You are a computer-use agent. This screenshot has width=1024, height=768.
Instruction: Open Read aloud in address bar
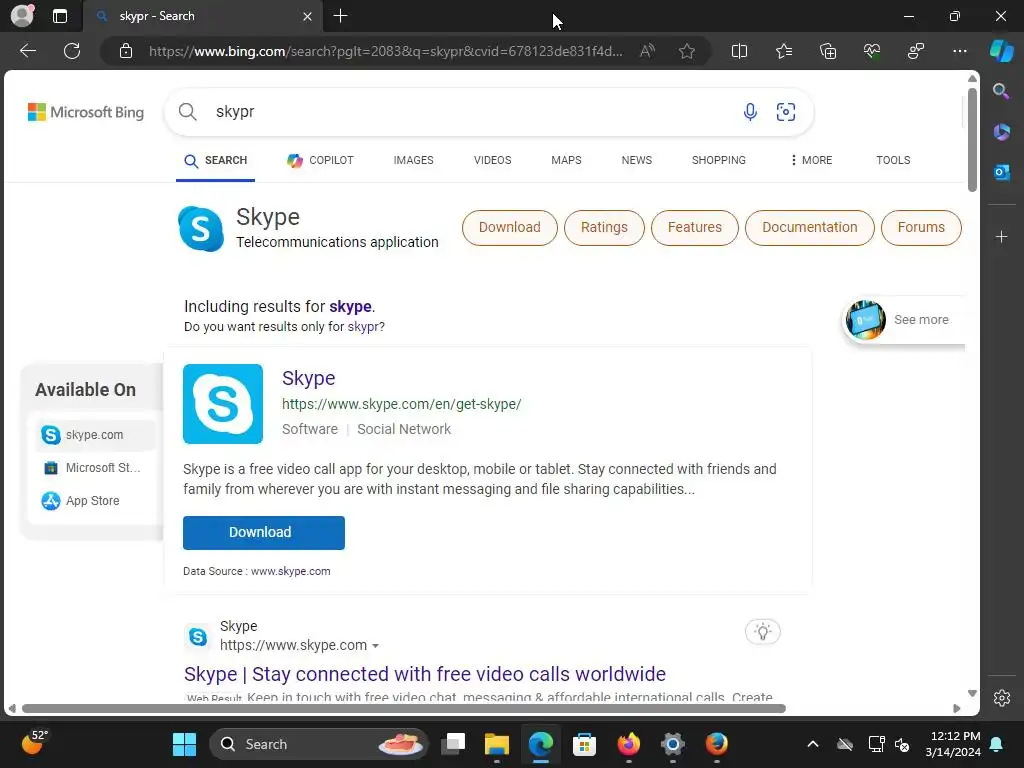click(647, 51)
